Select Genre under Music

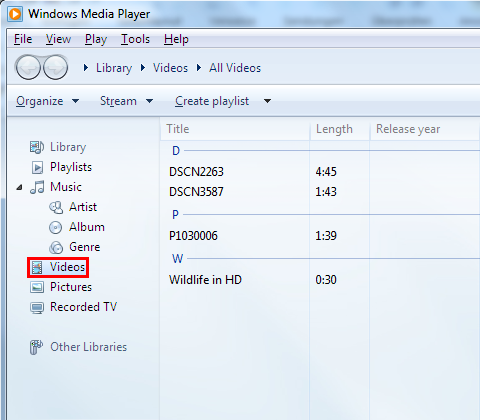tap(85, 247)
